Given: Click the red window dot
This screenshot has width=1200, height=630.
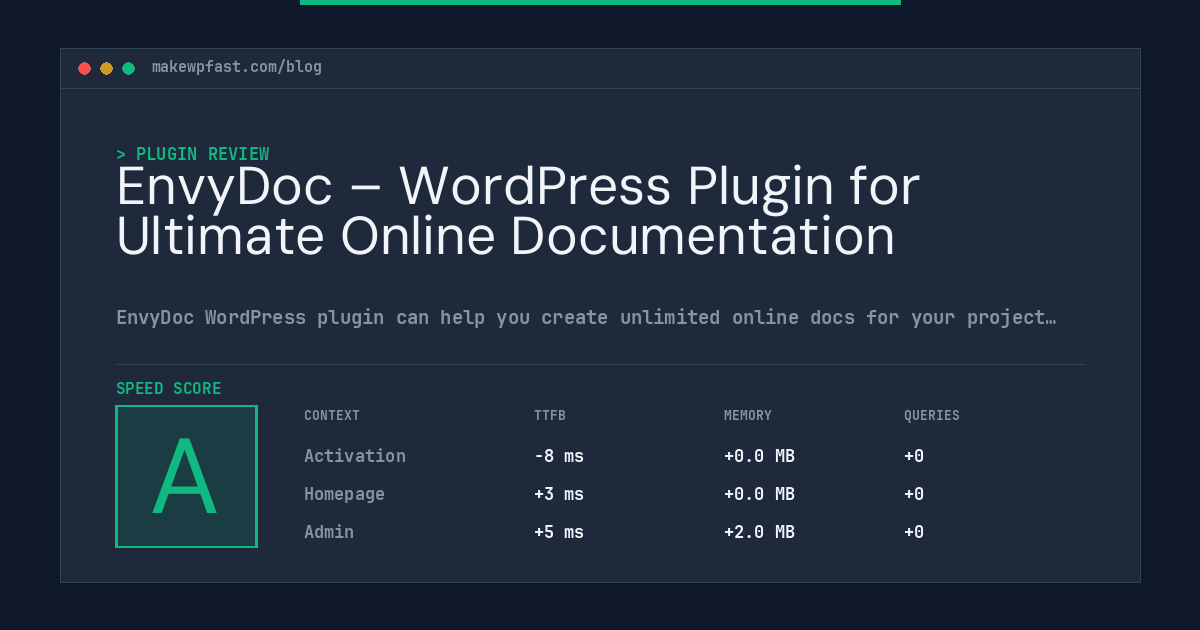Looking at the screenshot, I should (x=84, y=68).
